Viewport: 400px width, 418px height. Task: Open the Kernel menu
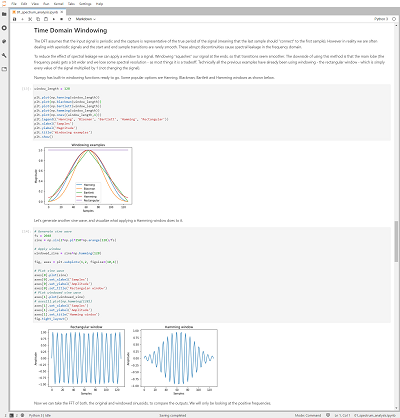click(58, 4)
